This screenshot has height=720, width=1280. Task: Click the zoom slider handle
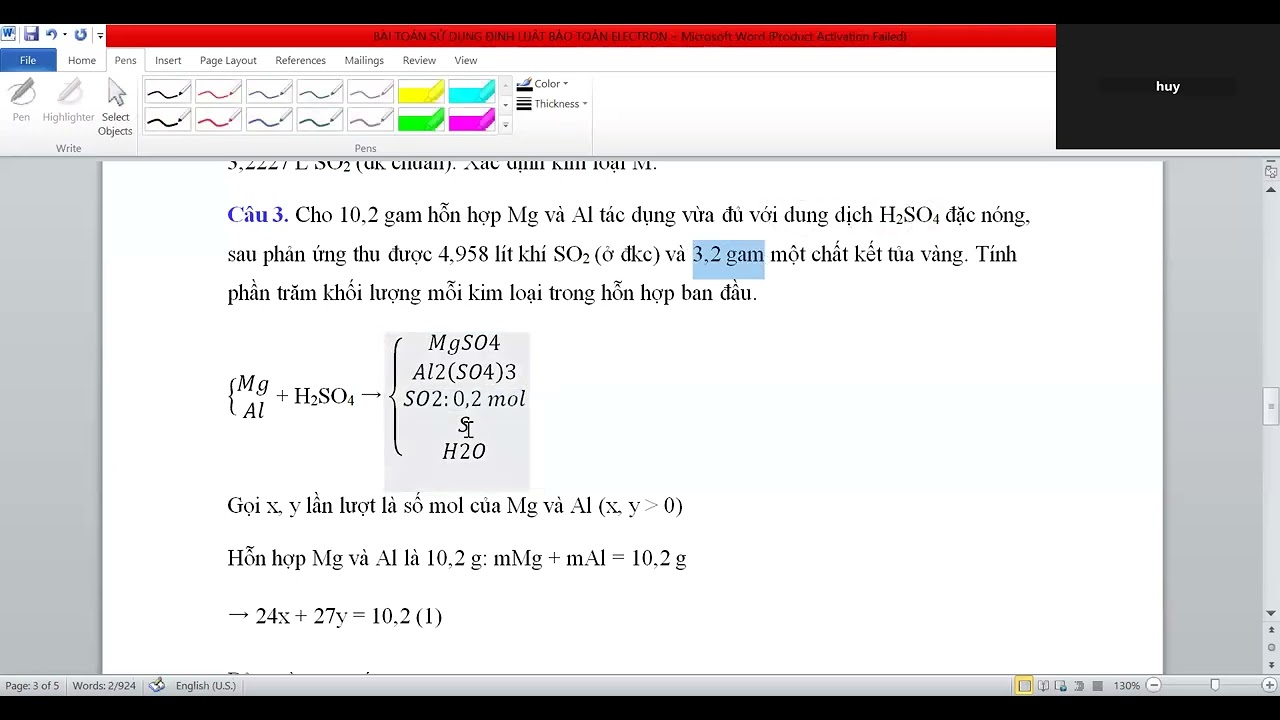pyautogui.click(x=1215, y=685)
